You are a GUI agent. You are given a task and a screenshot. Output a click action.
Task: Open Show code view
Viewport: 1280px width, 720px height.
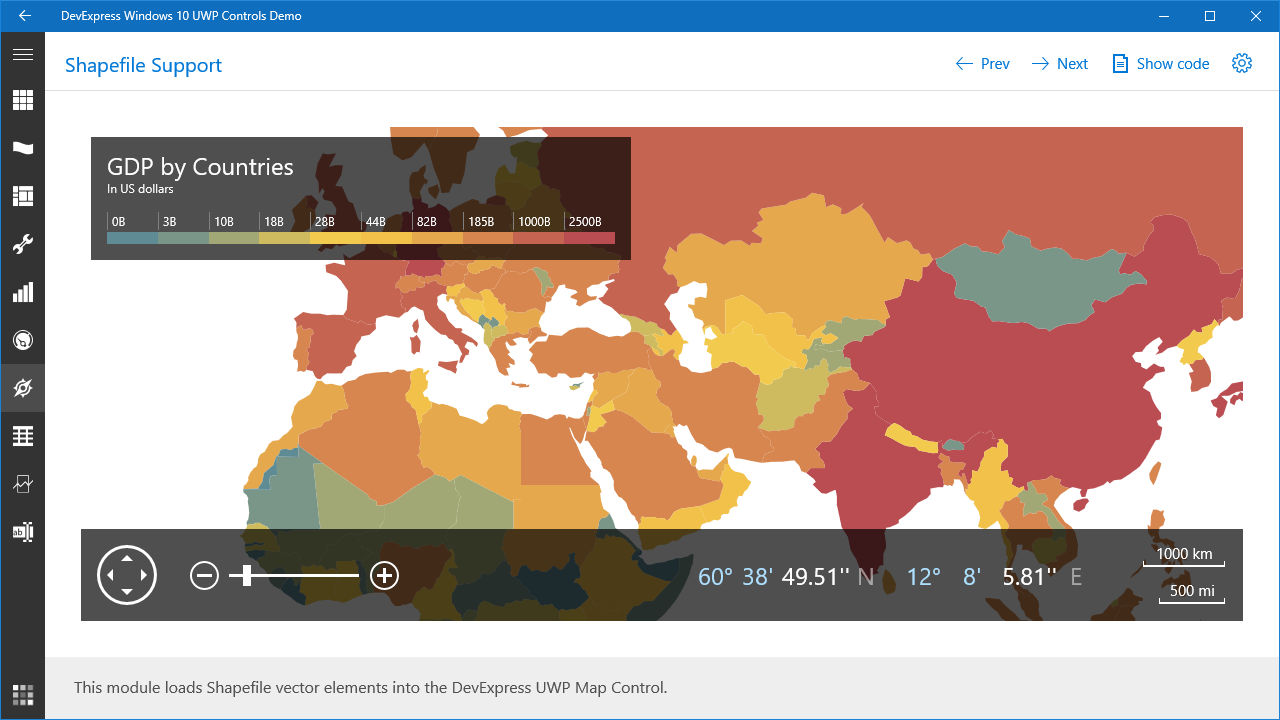(1160, 63)
